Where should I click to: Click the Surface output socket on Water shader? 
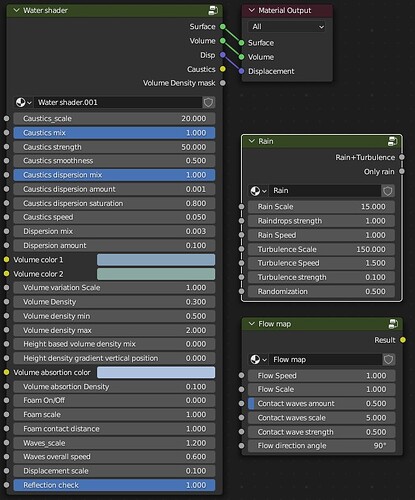pyautogui.click(x=223, y=27)
